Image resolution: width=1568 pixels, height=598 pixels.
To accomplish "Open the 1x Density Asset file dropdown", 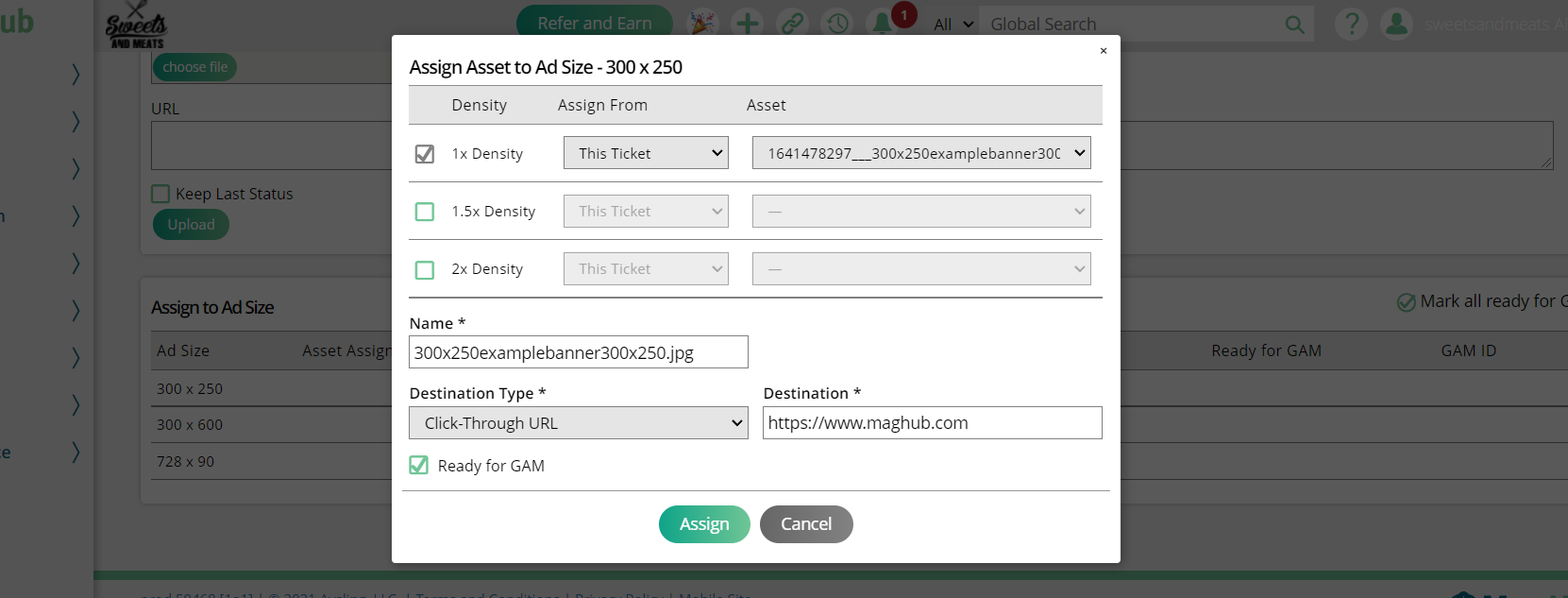I will (x=920, y=153).
